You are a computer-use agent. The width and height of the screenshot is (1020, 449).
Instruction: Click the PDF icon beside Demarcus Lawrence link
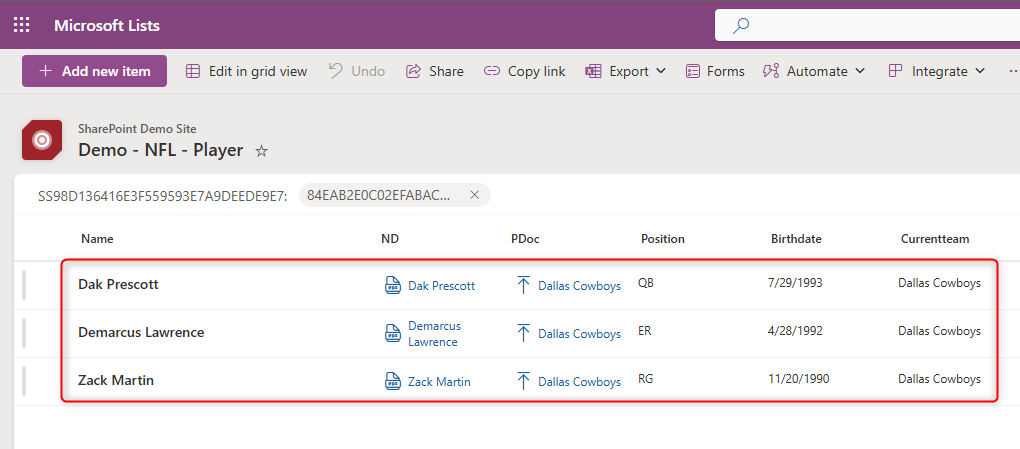coord(393,333)
